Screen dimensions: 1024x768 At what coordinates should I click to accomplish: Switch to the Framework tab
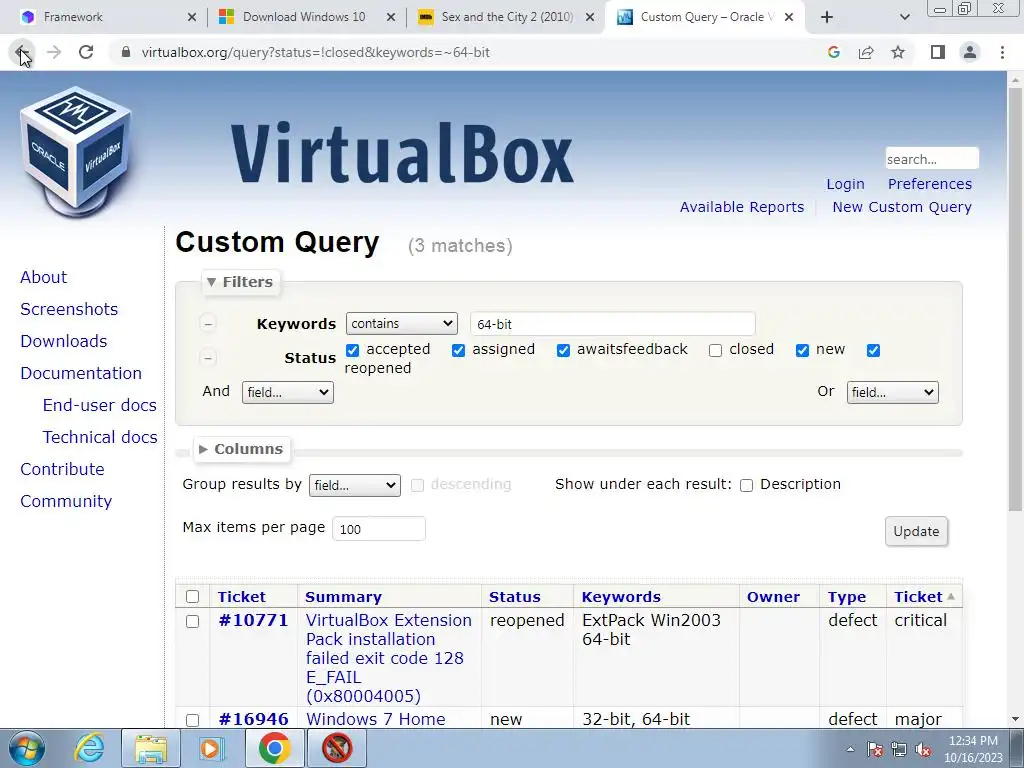coord(108,17)
